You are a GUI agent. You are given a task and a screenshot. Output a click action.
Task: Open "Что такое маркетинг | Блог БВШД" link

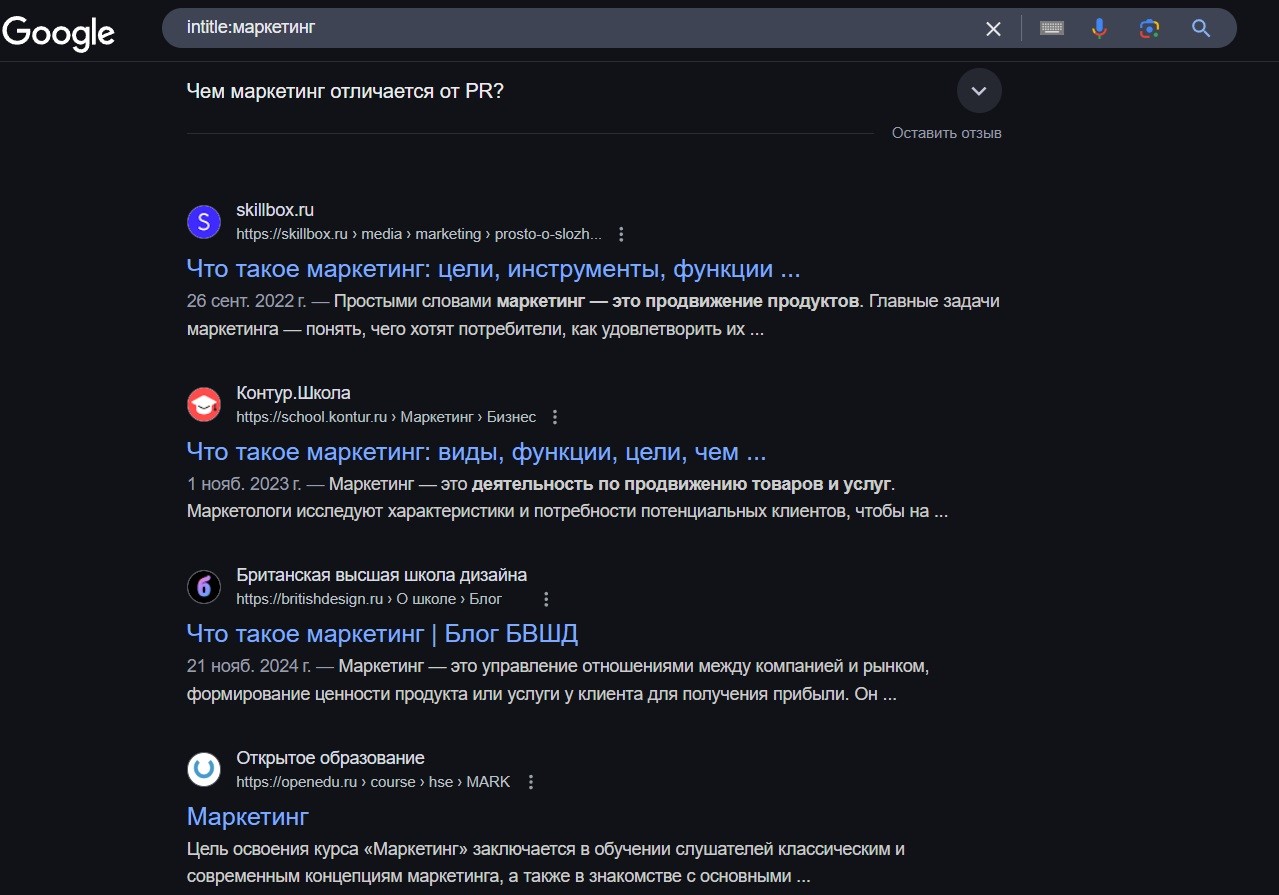pos(382,634)
